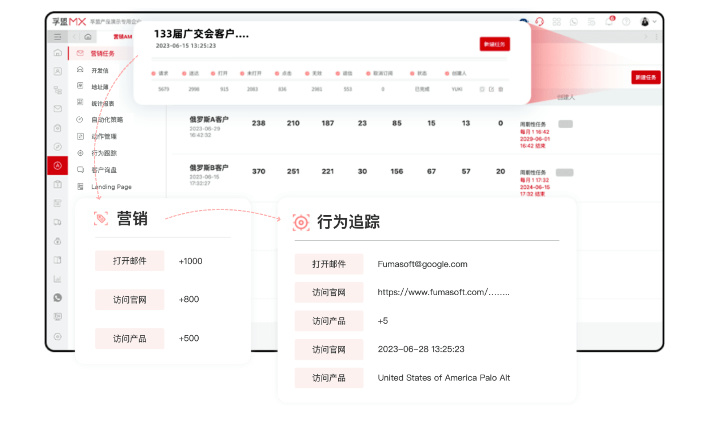Open the fumasoft.com URL in tracking card
Screen dimensions: 717x425
click(443, 292)
